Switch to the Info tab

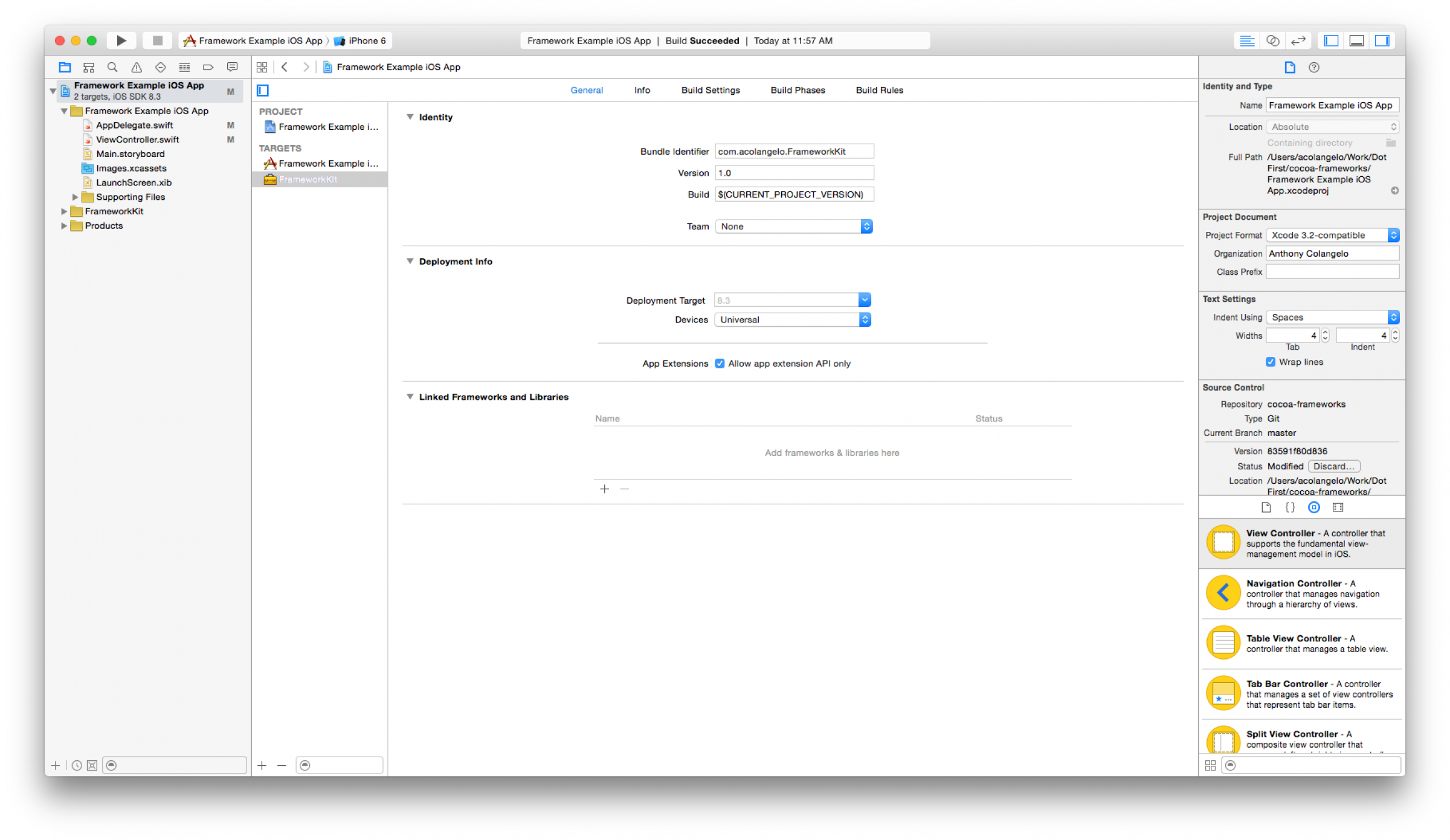642,91
